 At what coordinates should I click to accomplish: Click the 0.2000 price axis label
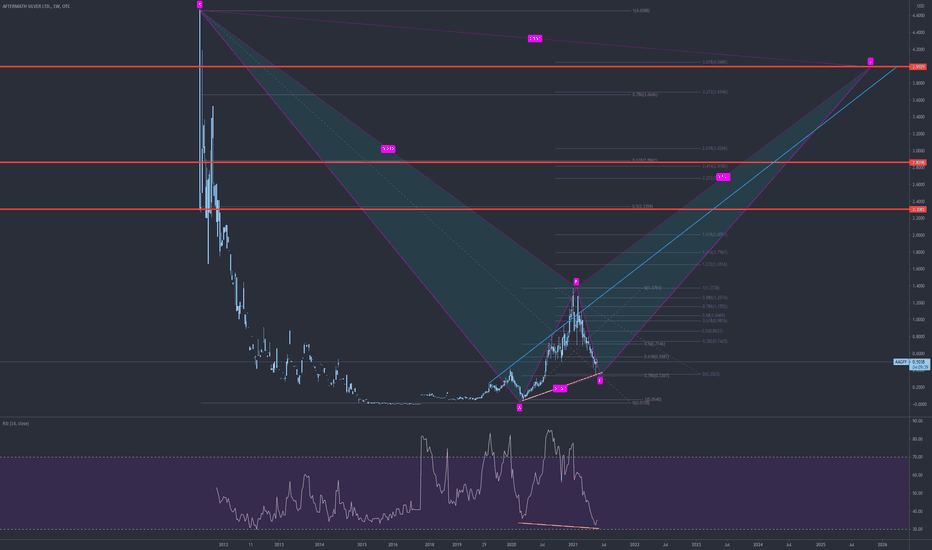918,387
